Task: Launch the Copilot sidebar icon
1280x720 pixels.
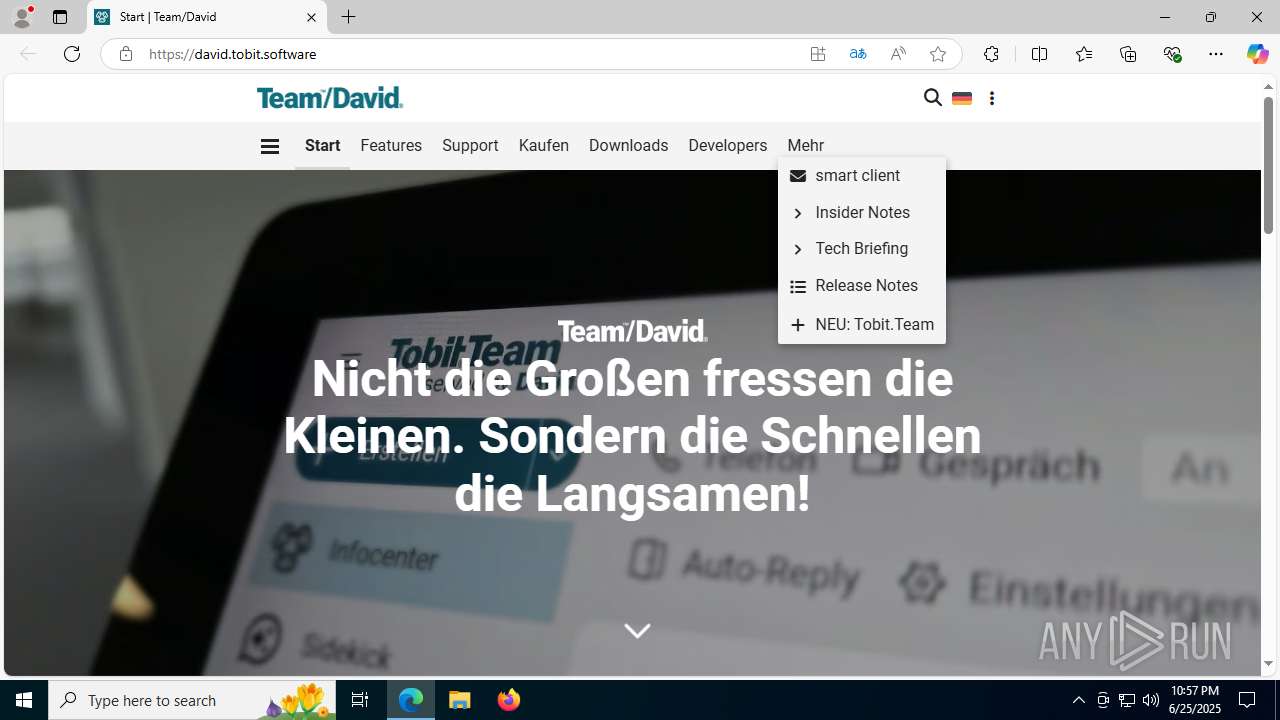Action: coord(1257,54)
